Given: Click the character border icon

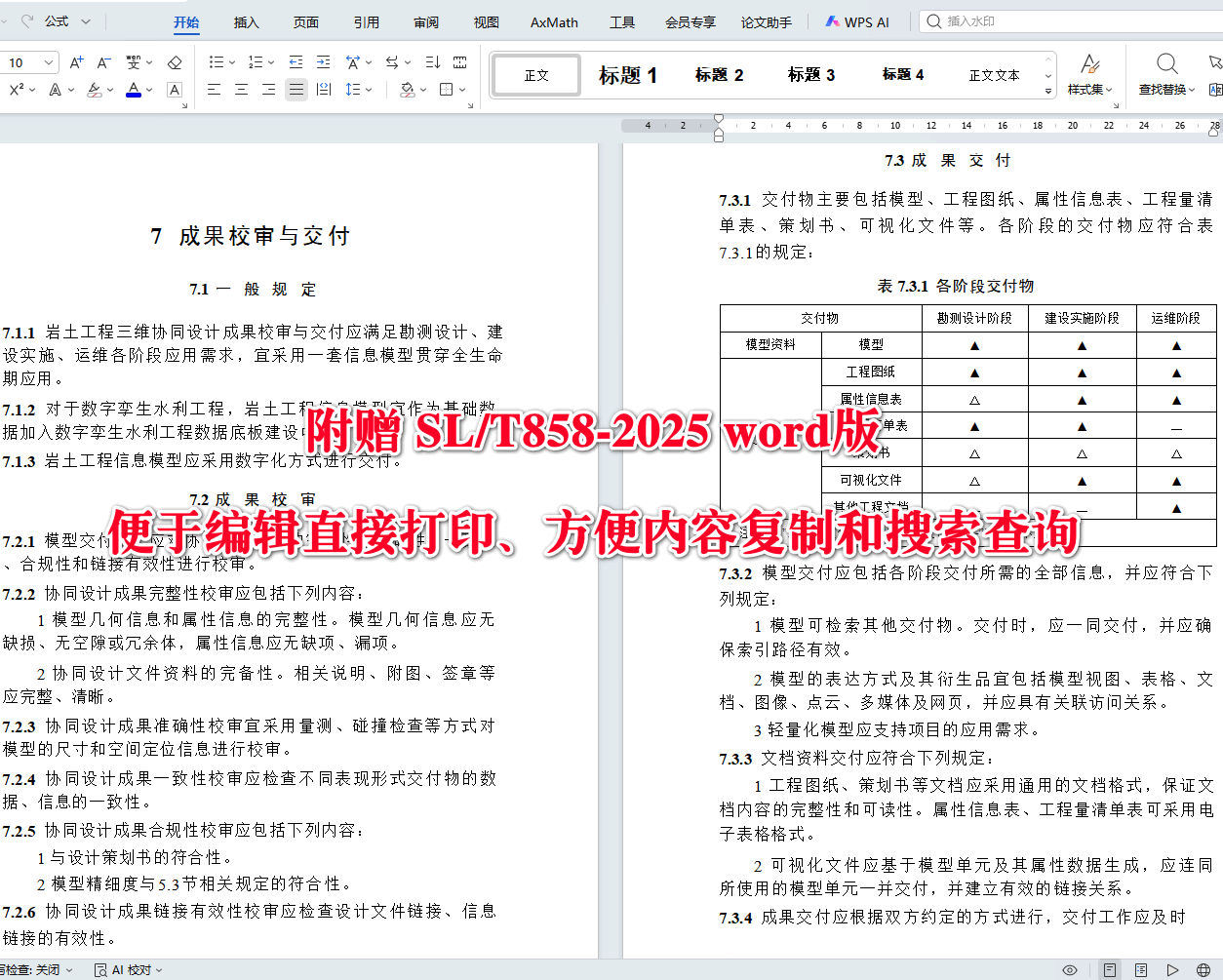Looking at the screenshot, I should 175,90.
